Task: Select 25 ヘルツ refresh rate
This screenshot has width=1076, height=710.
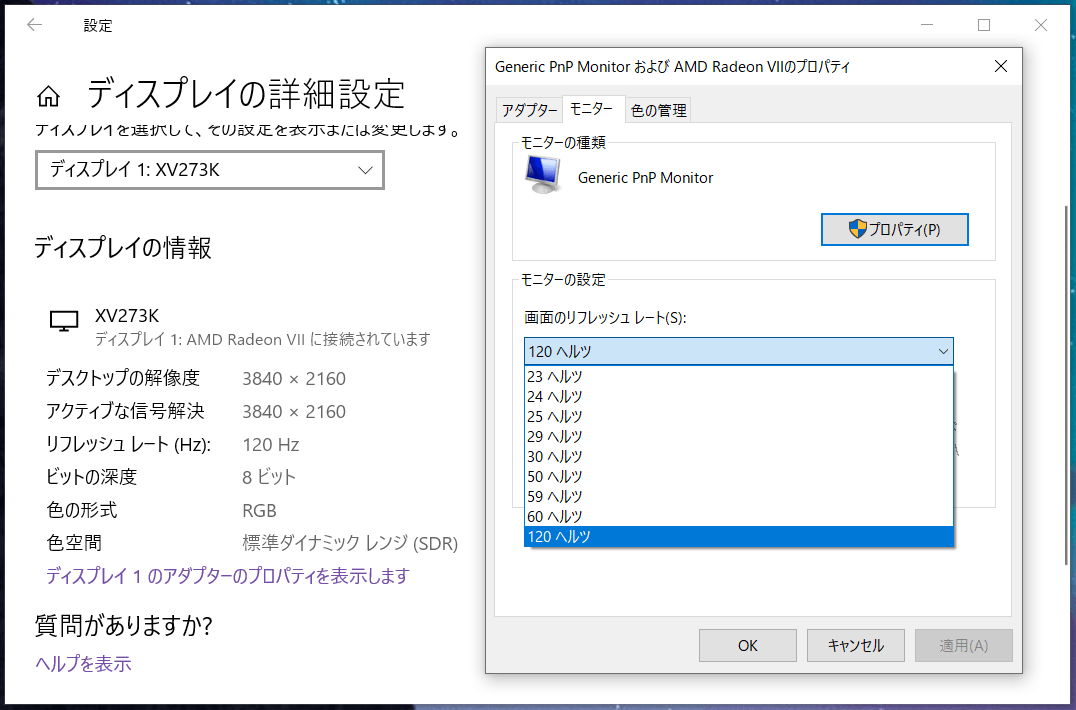Action: pyautogui.click(x=738, y=416)
